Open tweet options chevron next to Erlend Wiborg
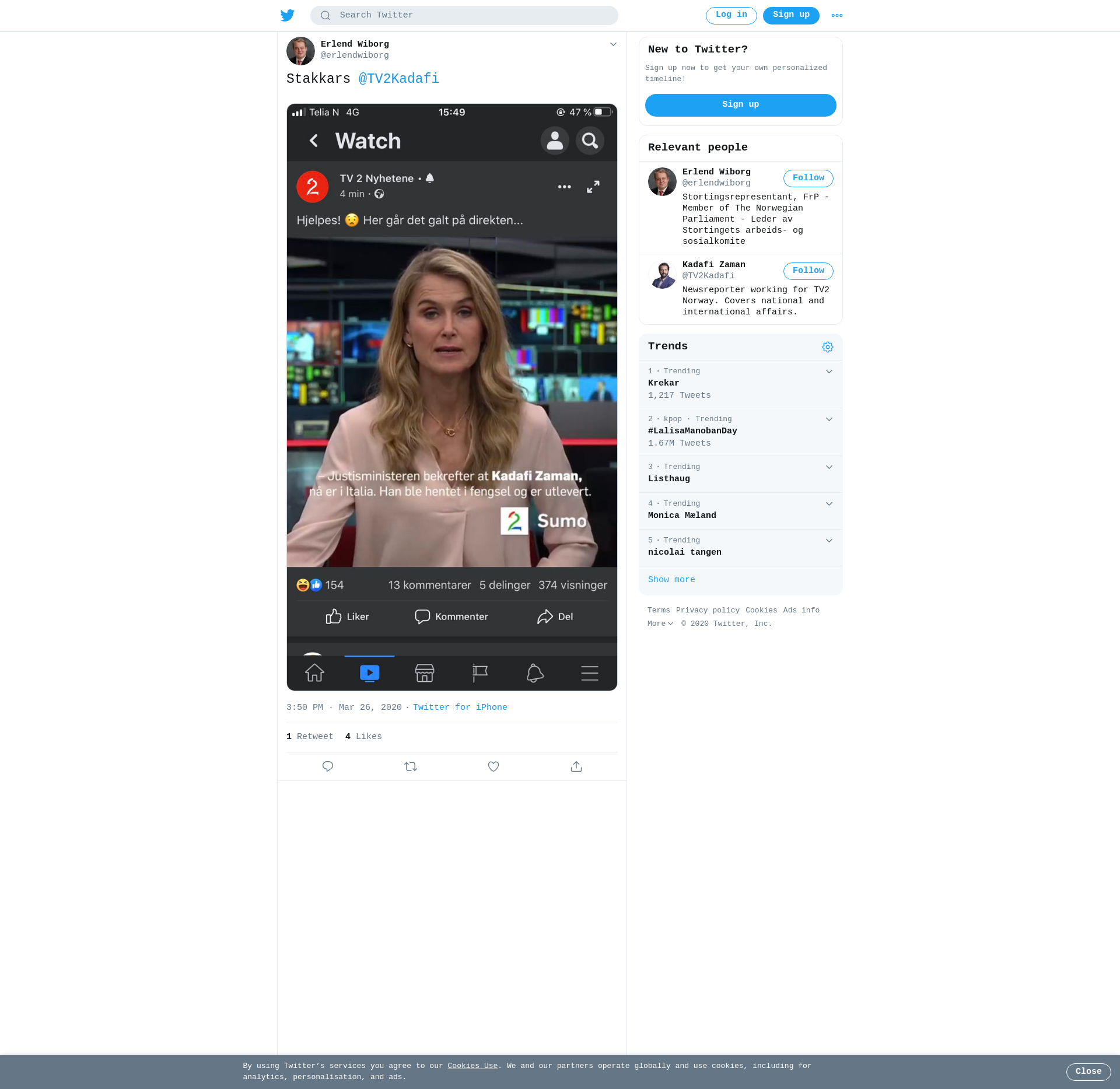 (x=613, y=44)
